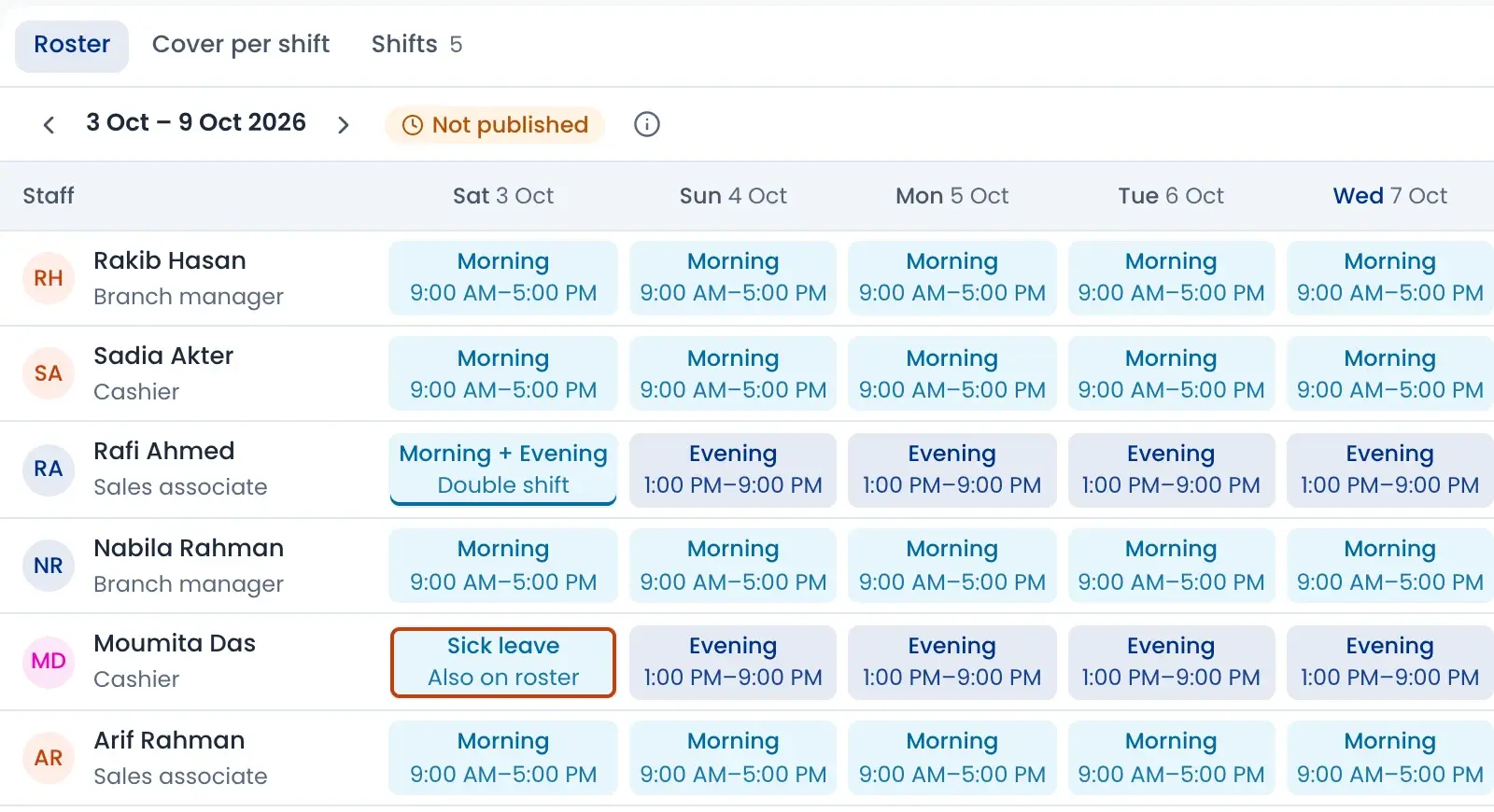The height and width of the screenshot is (812, 1494).
Task: Click the 3 Oct – 9 Oct 2026 date range
Action: point(196,123)
